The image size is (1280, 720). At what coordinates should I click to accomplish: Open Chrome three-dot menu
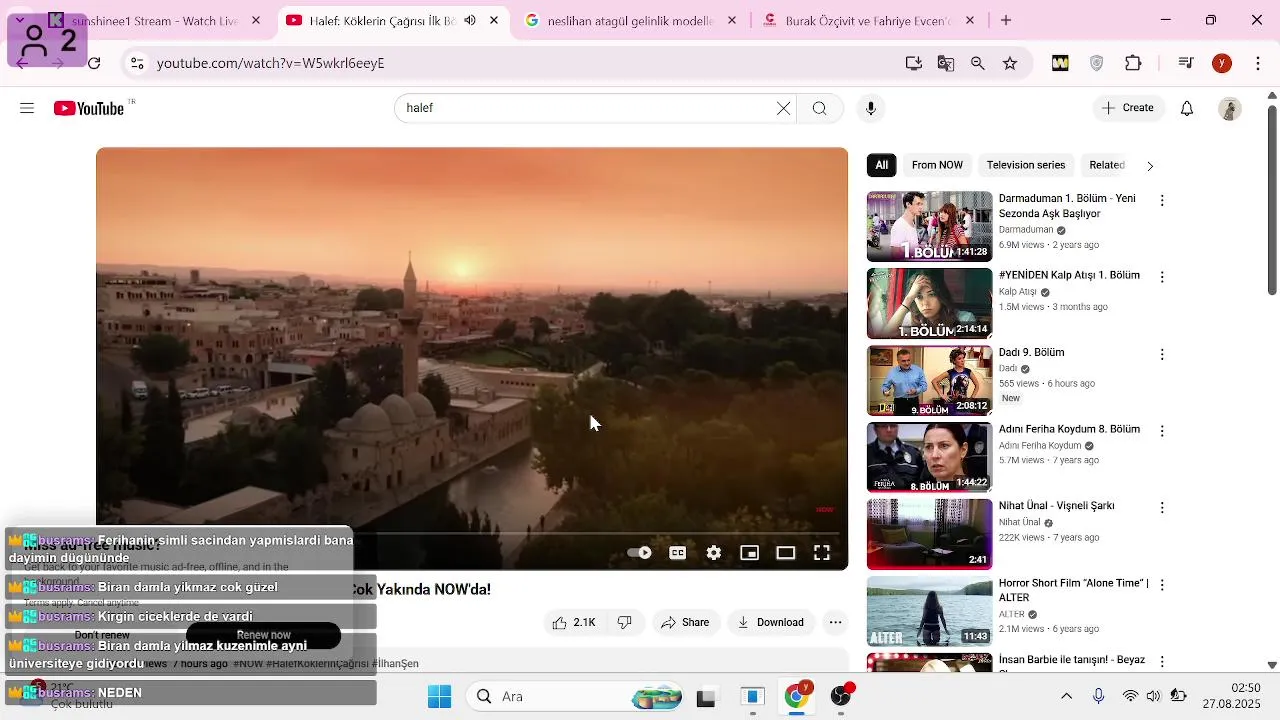click(1256, 63)
